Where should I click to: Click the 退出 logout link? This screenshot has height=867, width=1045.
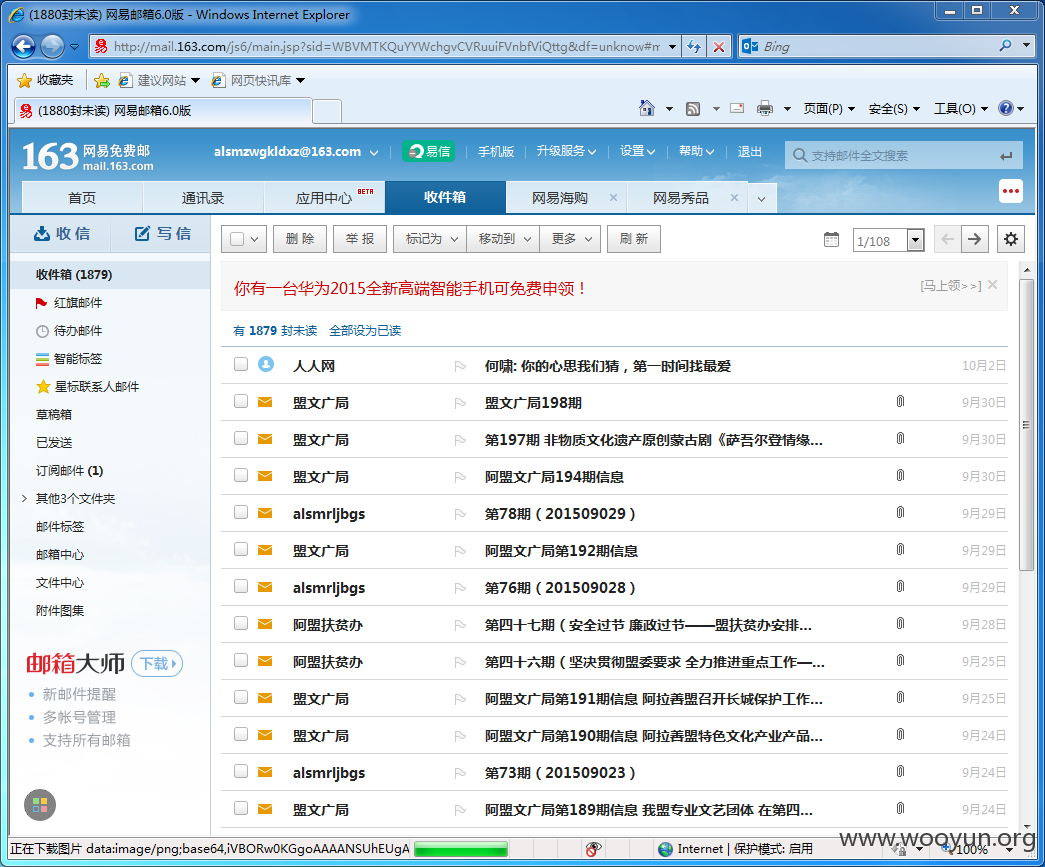[x=749, y=151]
